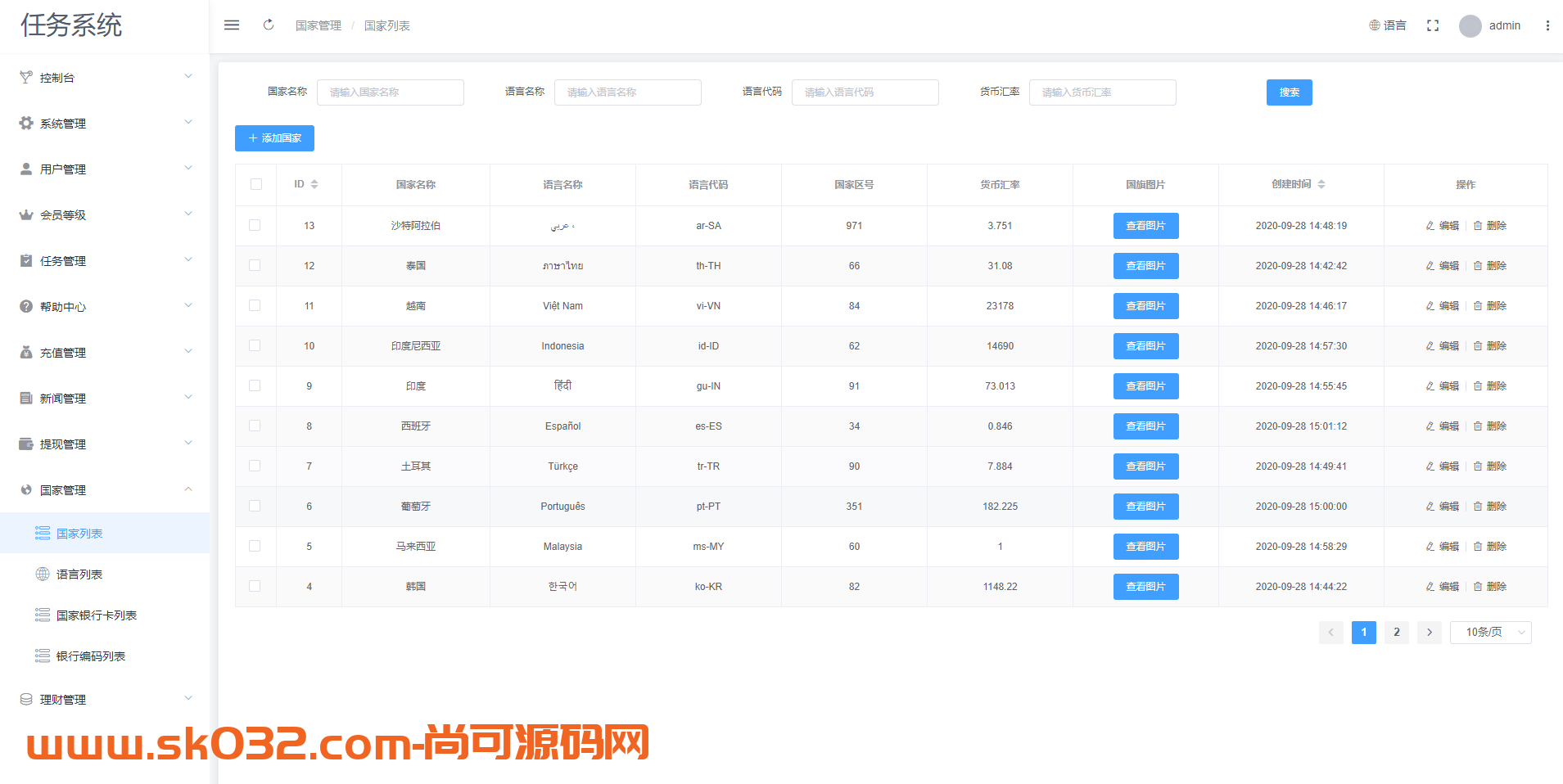Open the 帮助中心 menu label
The image size is (1563, 784).
[63, 307]
